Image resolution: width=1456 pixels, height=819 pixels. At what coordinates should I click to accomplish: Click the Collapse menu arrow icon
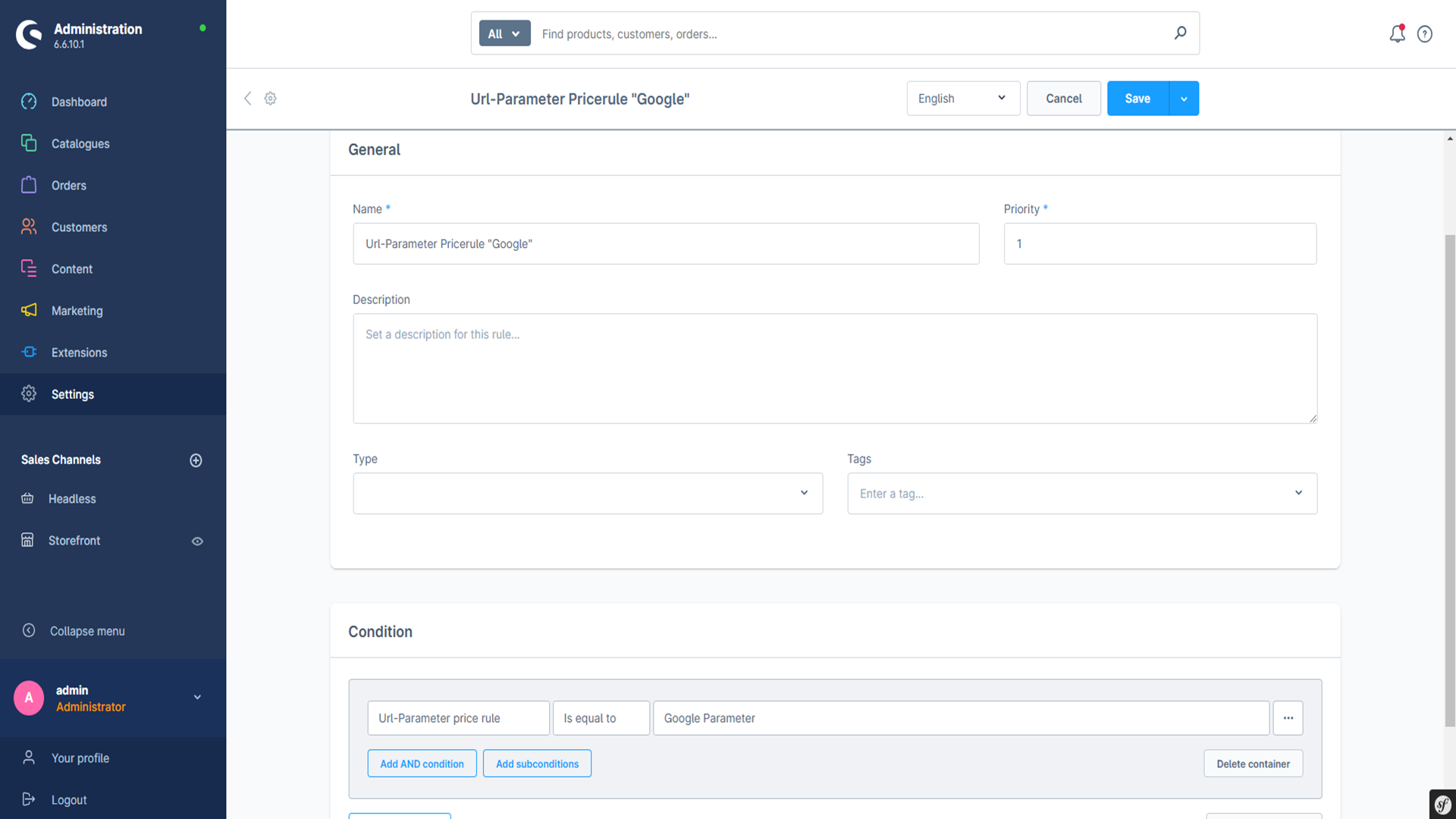click(x=29, y=630)
